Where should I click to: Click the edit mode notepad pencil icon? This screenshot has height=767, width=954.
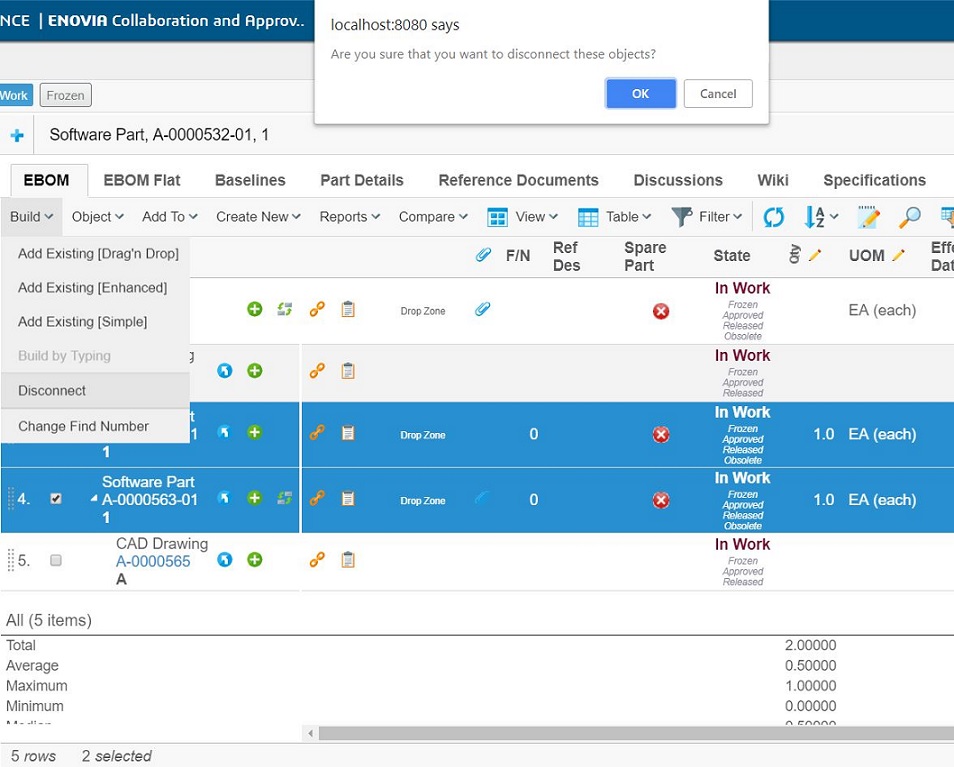coord(868,217)
